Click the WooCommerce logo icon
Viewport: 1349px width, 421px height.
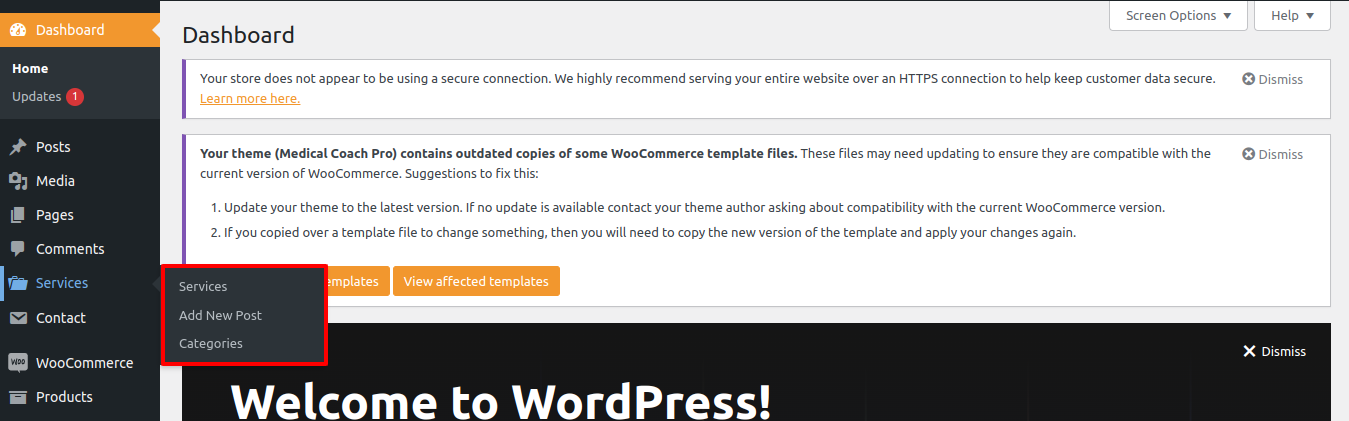(x=18, y=363)
